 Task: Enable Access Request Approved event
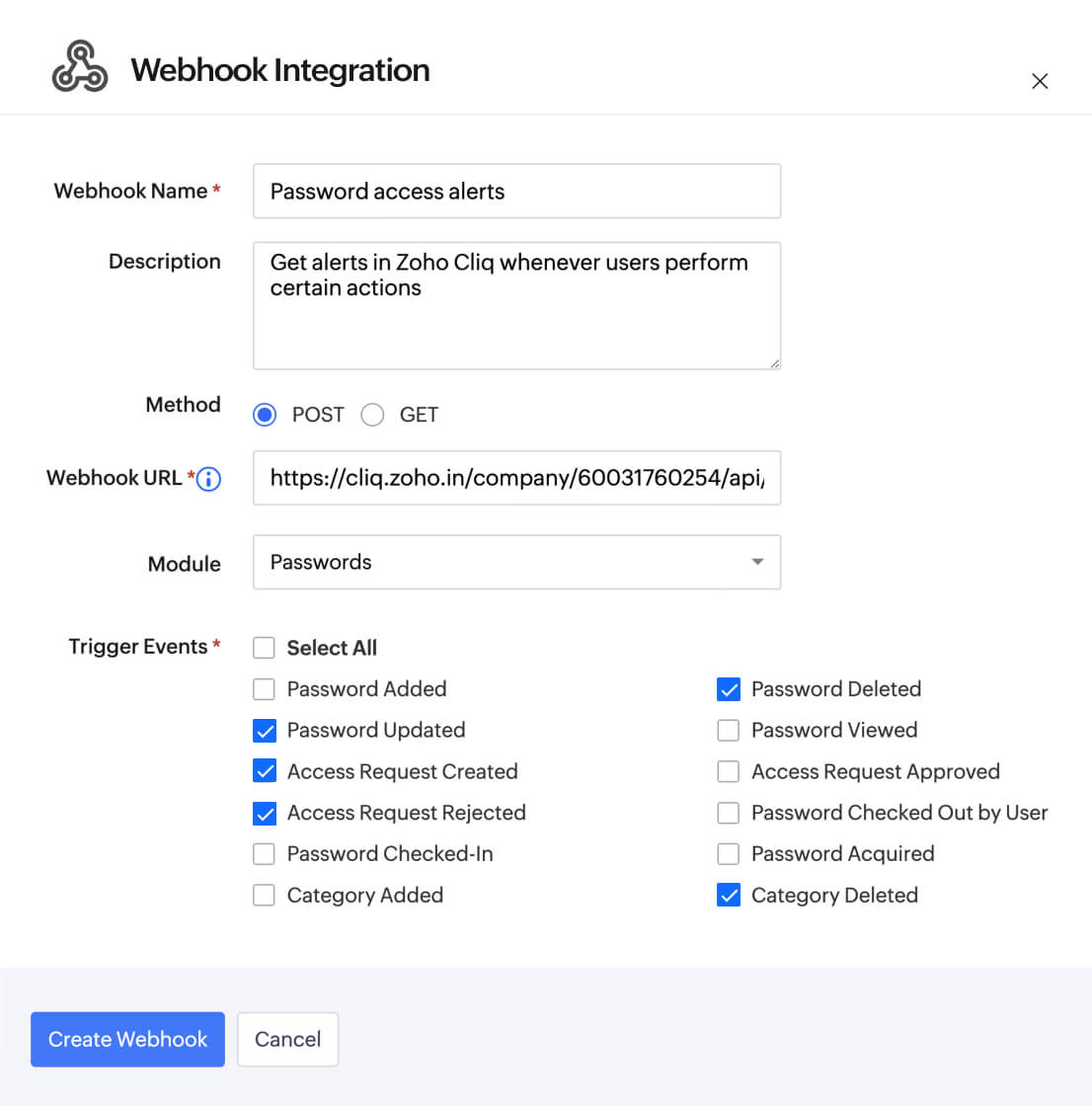pyautogui.click(x=728, y=771)
